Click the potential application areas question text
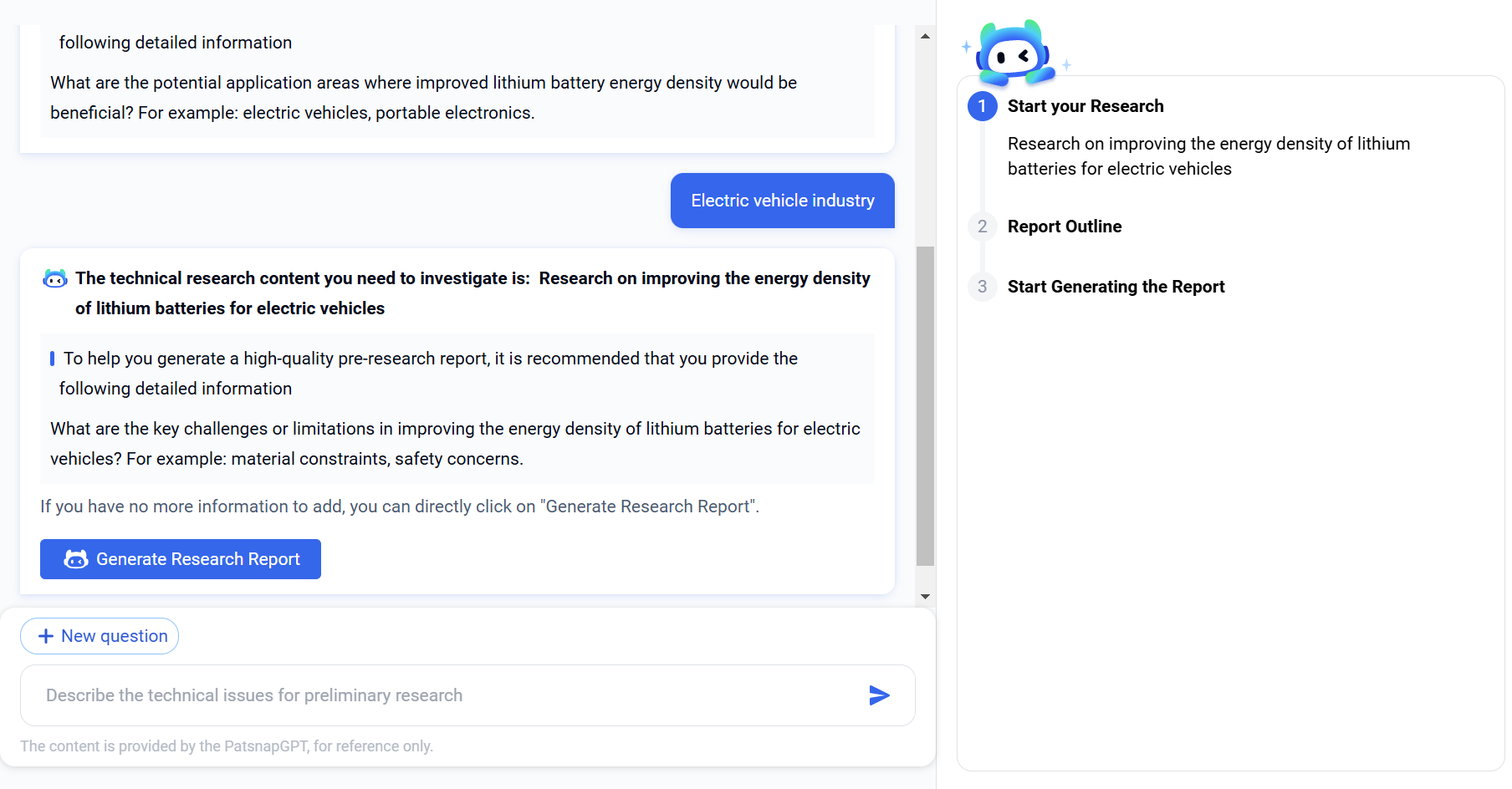The height and width of the screenshot is (789, 1512). coord(423,98)
